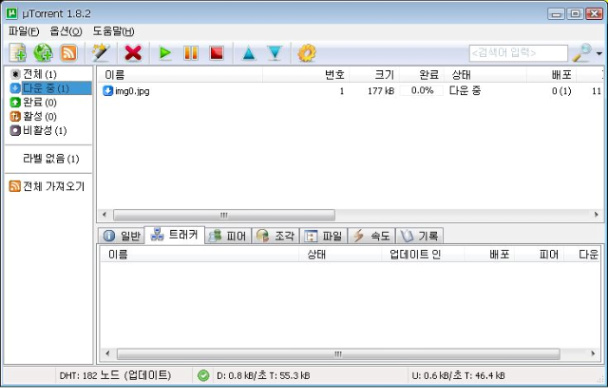
Task: Open the 도움말 menu
Action: [x=113, y=31]
